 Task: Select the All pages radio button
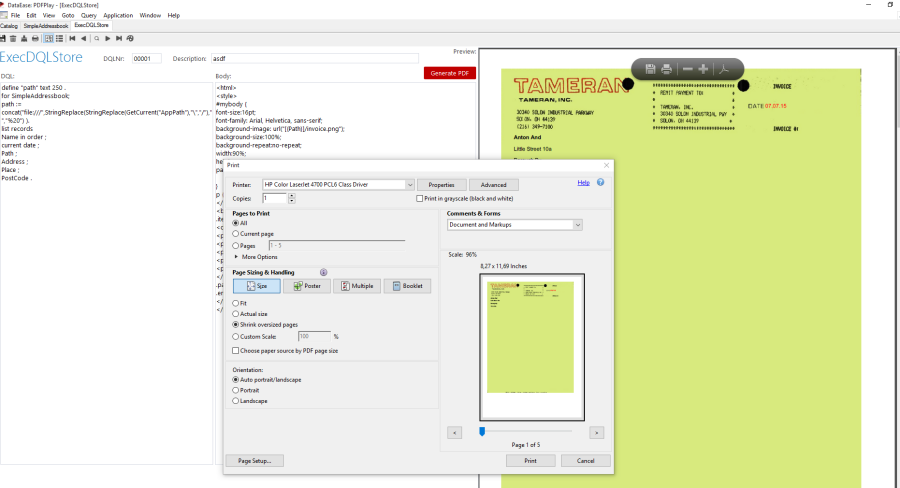click(x=235, y=223)
